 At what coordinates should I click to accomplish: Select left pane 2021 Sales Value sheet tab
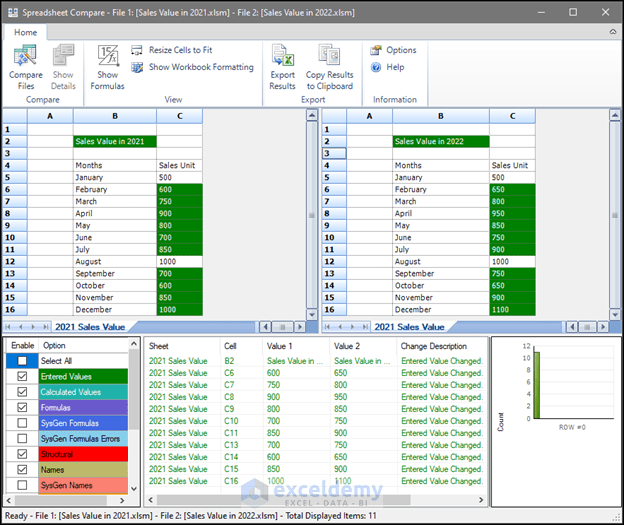pyautogui.click(x=90, y=327)
